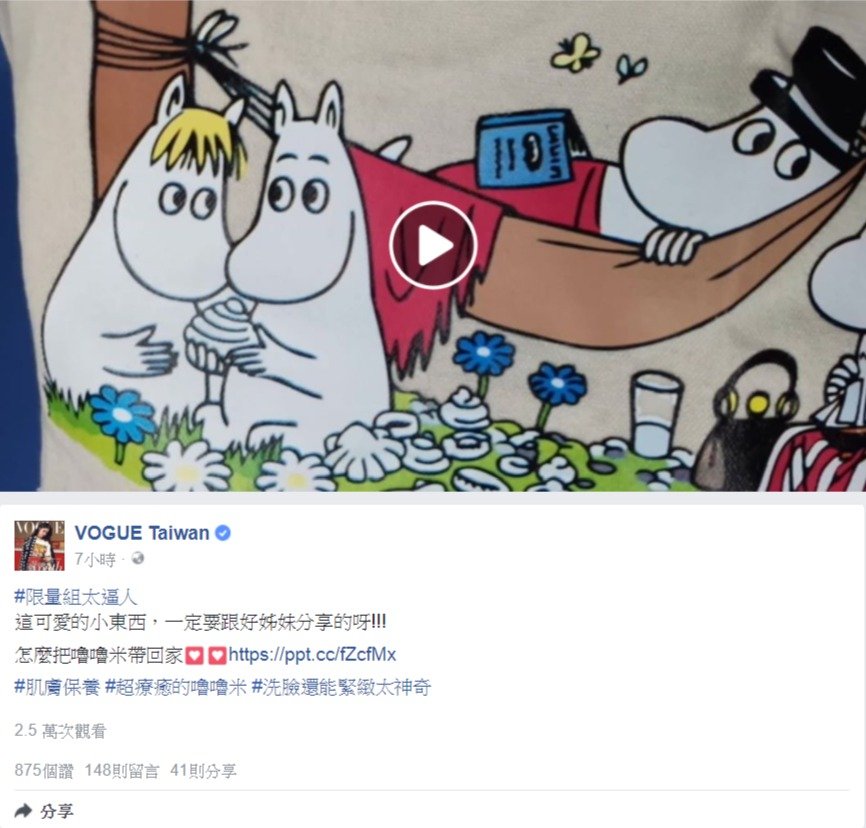
Task: Click the blue verified badge icon
Action: coord(223,533)
